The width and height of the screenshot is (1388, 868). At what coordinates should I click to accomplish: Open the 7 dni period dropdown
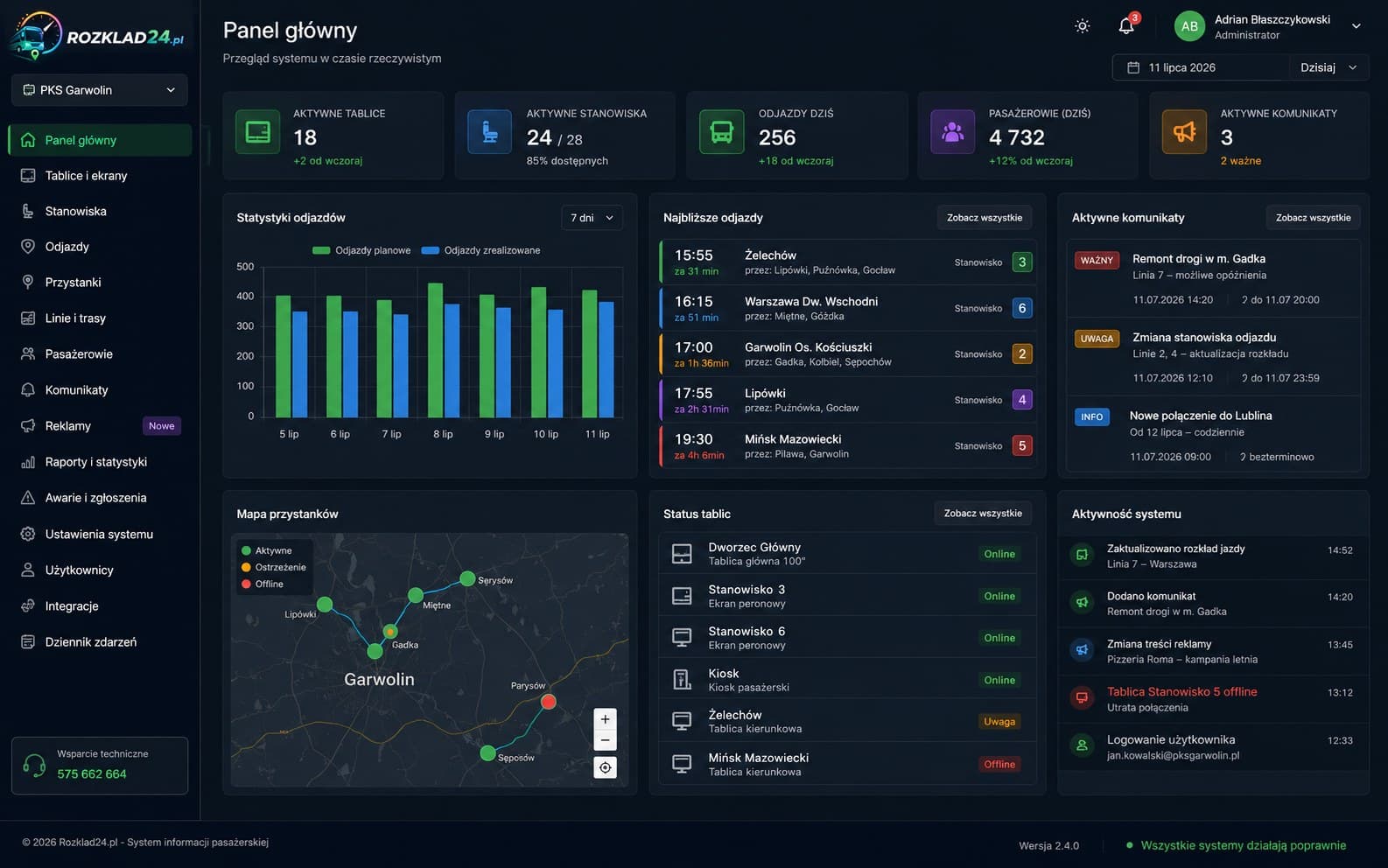click(592, 218)
